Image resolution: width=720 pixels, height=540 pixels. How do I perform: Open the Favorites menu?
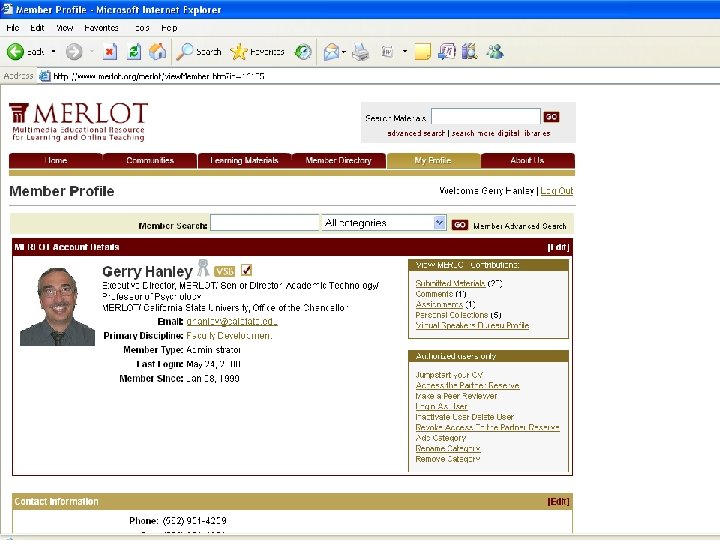point(101,28)
